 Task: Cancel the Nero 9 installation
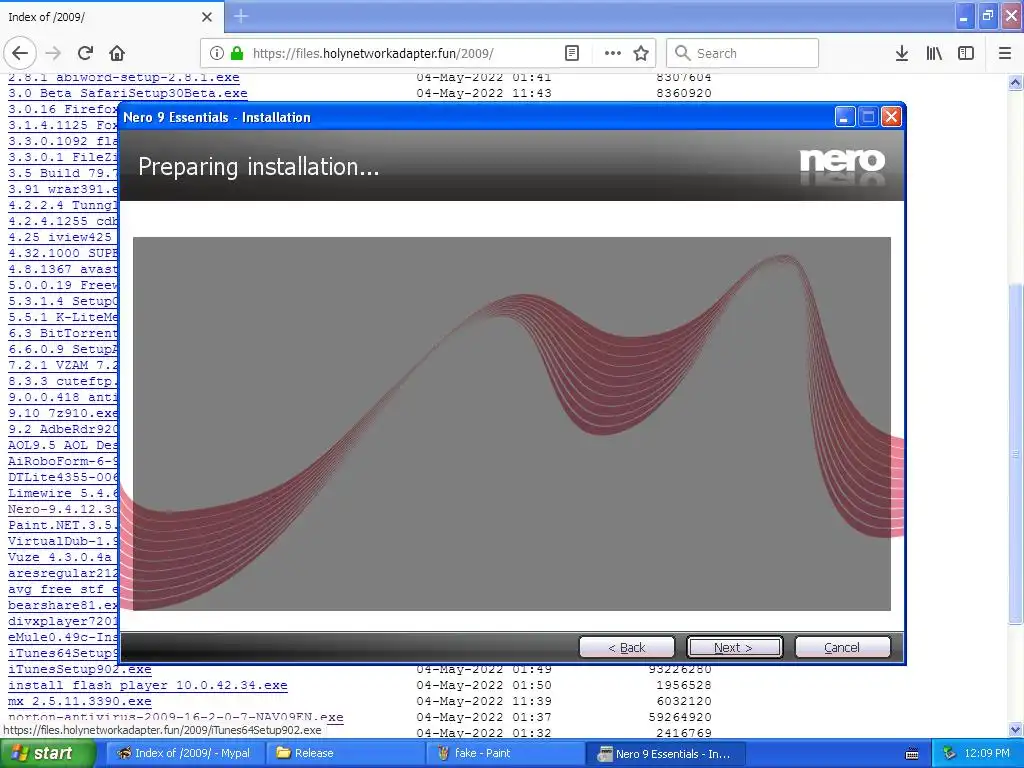(x=842, y=647)
